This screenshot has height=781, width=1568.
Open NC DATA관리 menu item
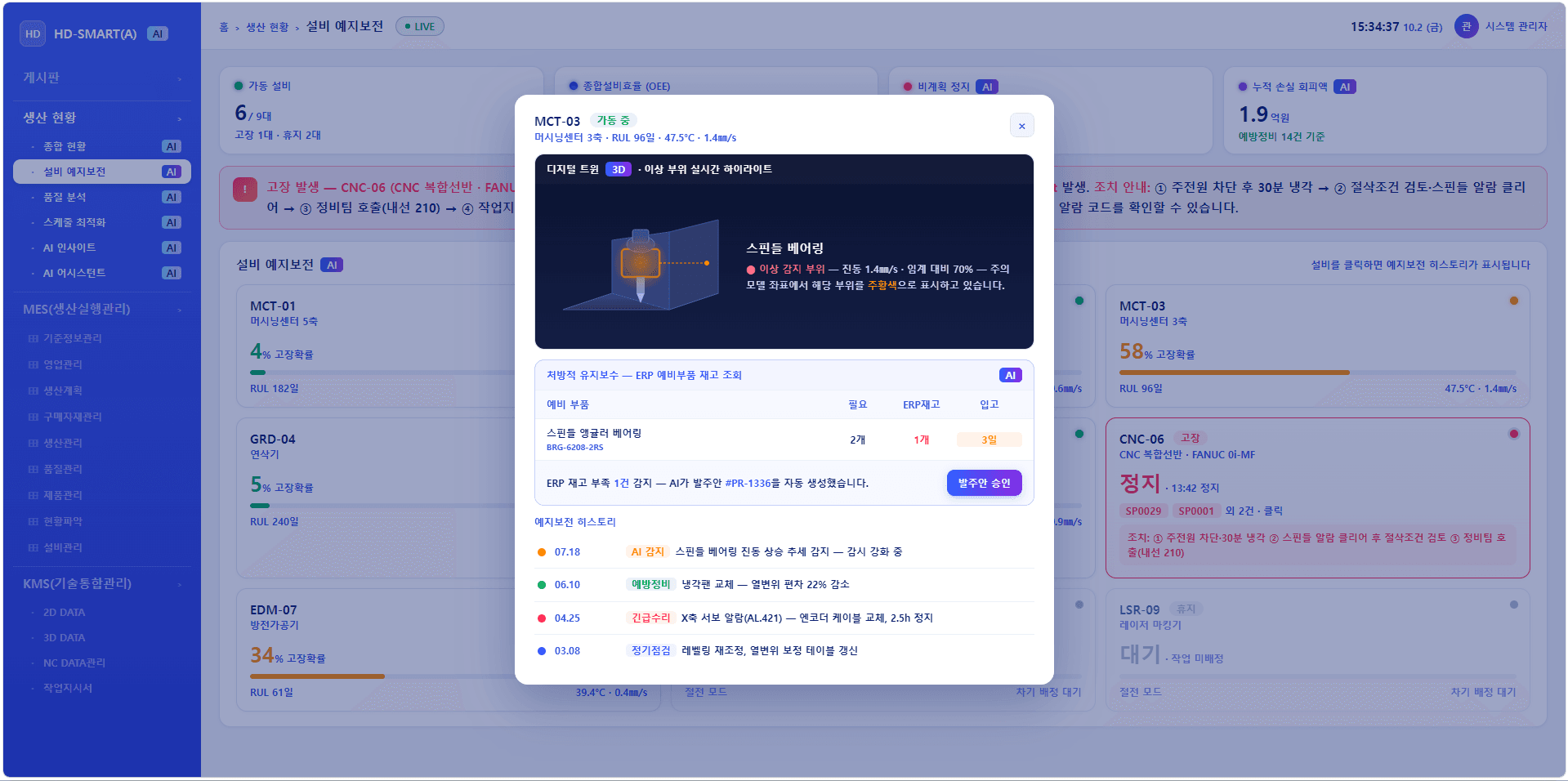click(102, 663)
